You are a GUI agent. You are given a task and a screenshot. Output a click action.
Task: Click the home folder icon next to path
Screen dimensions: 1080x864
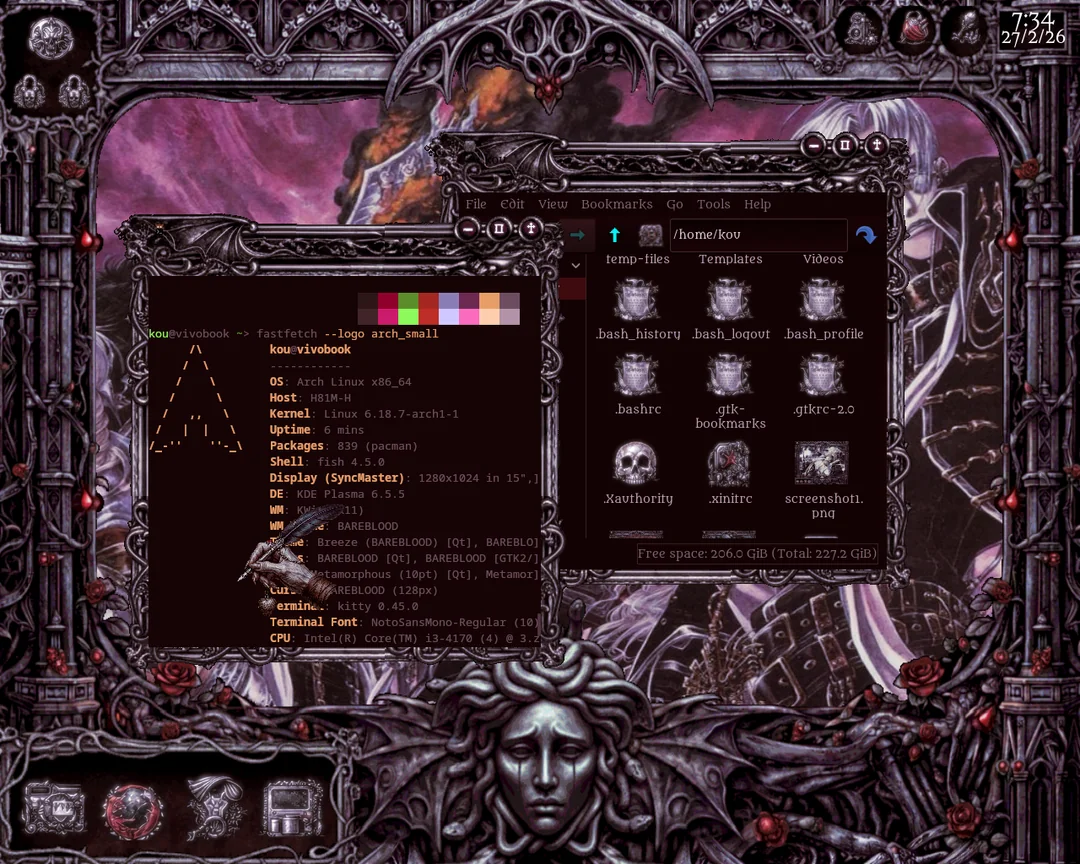(x=651, y=235)
